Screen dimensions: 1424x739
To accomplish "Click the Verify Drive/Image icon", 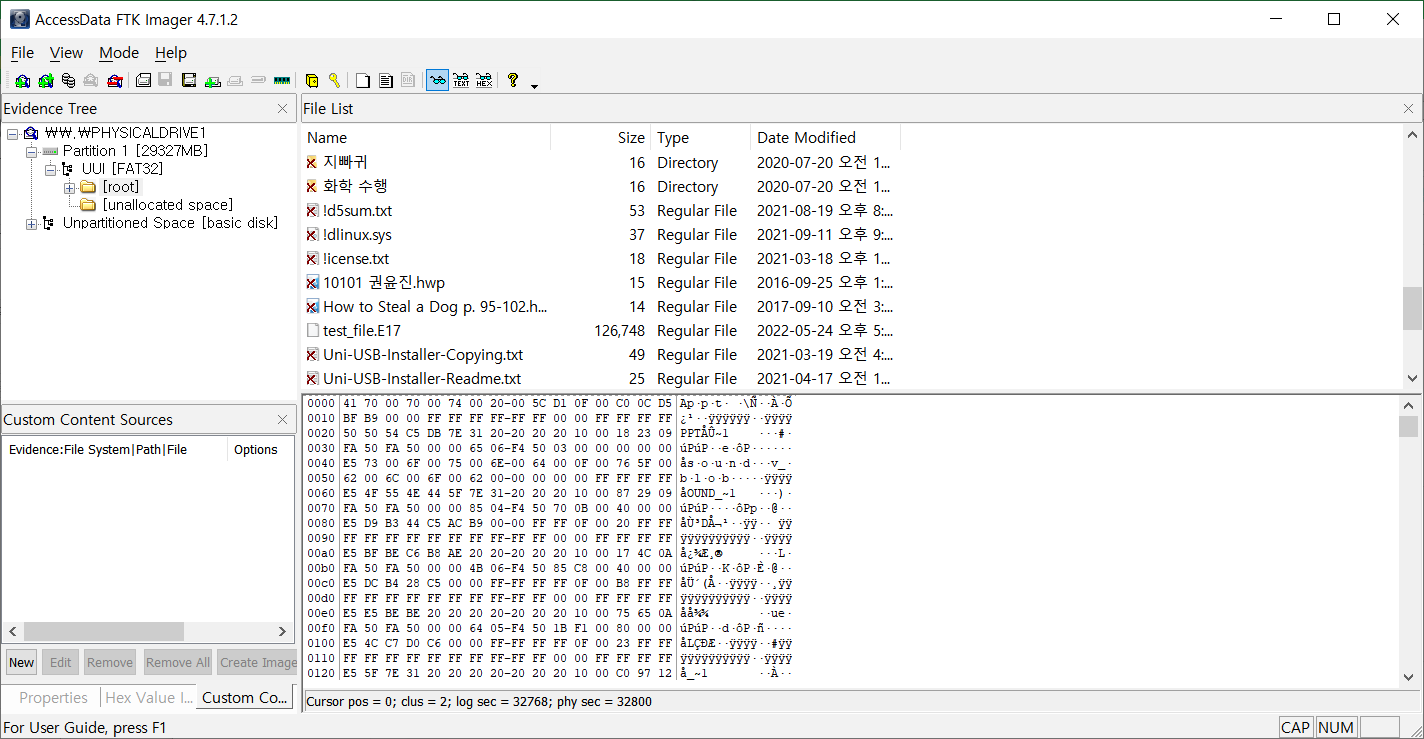I will [258, 80].
